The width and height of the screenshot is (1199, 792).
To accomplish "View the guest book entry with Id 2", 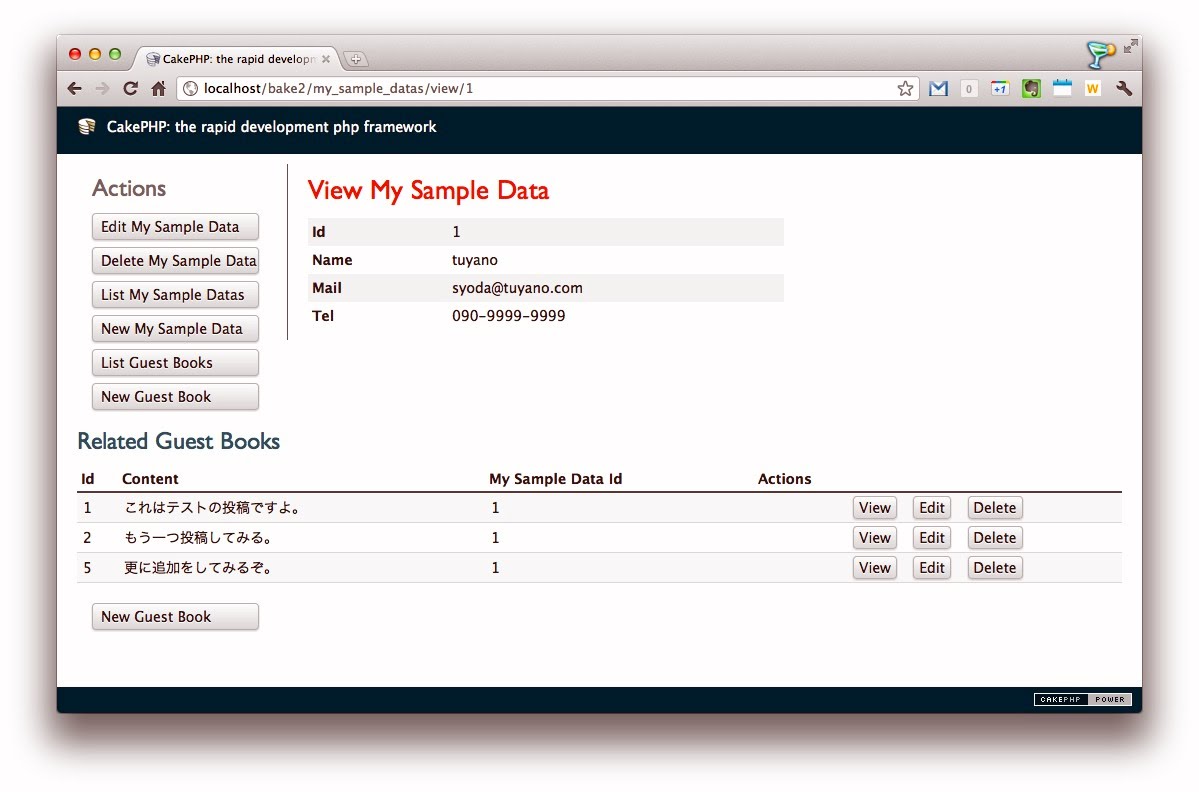I will [x=874, y=538].
